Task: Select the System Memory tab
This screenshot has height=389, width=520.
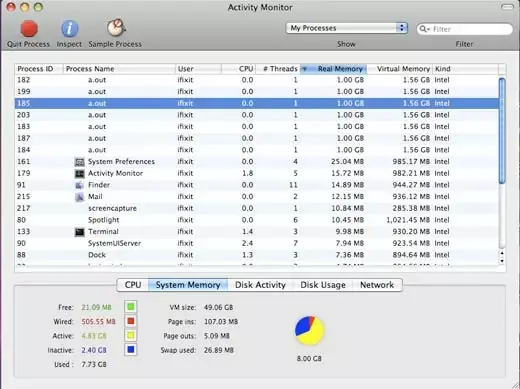Action: coord(188,285)
